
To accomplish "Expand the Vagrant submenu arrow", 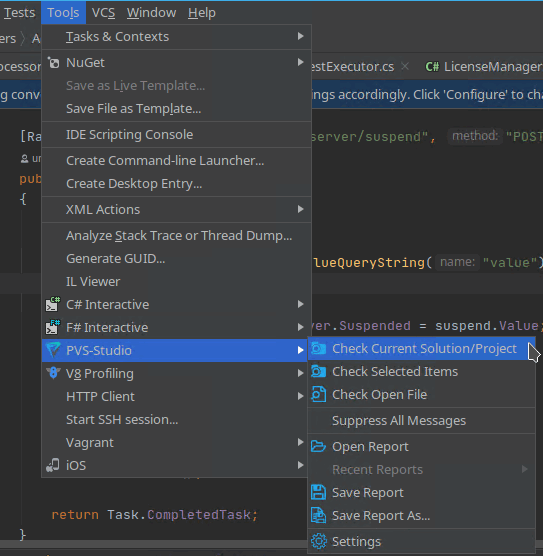I will coord(300,442).
